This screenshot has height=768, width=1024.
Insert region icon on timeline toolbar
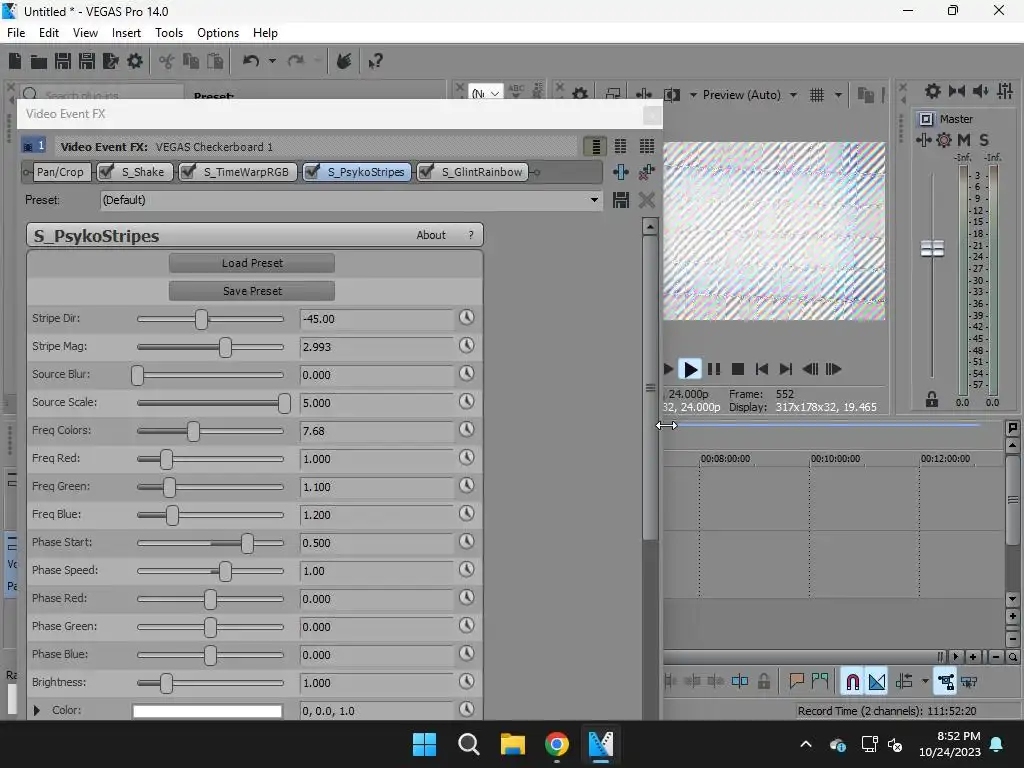coord(820,681)
